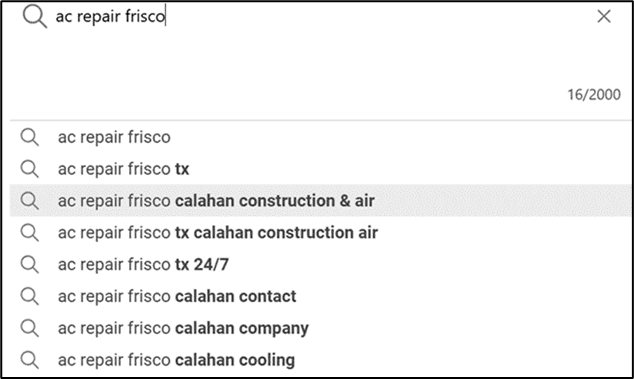Click magnifier icon beside 'calahan contact' suggestion
The height and width of the screenshot is (379, 634).
coord(30,296)
